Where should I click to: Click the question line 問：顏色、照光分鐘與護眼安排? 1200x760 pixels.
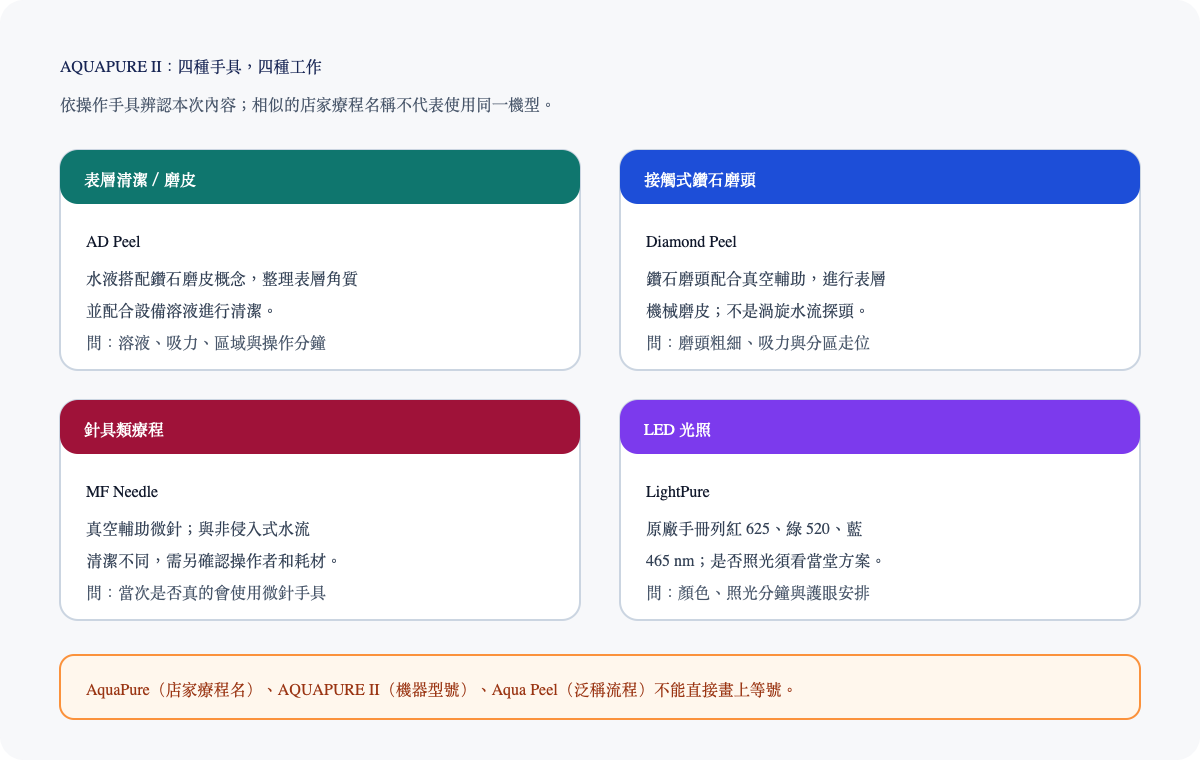point(758,593)
